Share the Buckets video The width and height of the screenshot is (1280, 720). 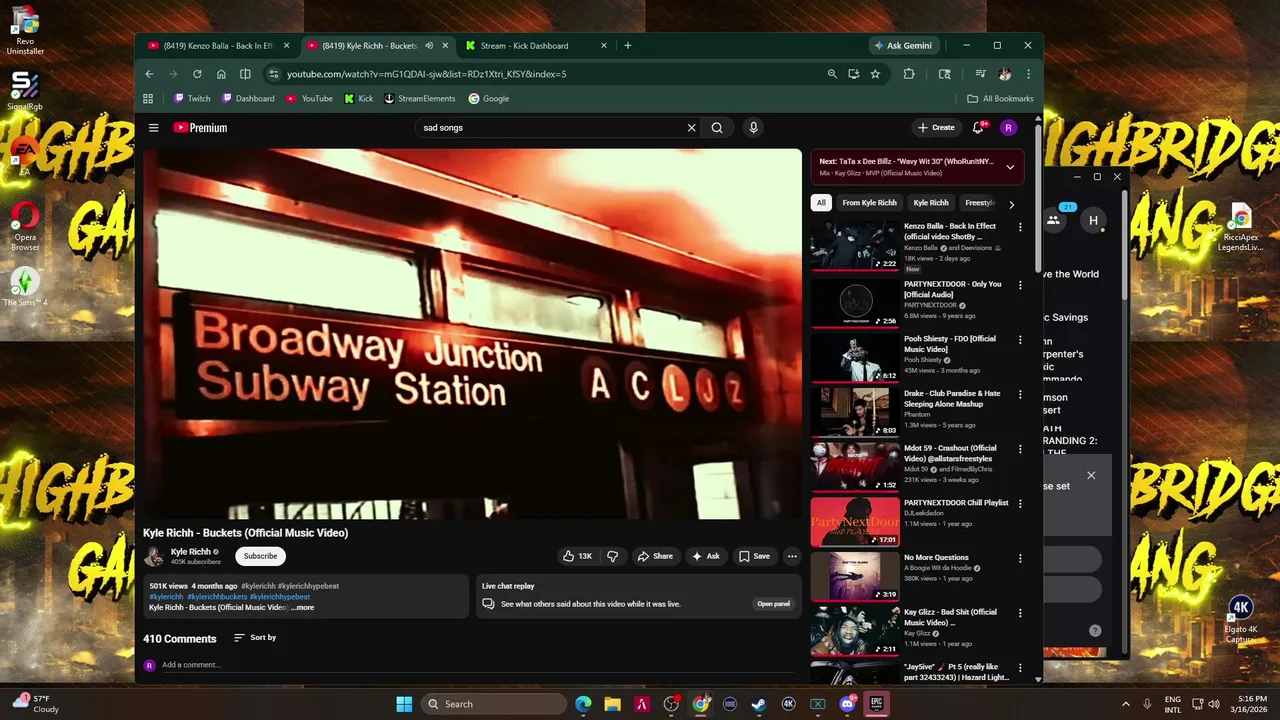655,556
